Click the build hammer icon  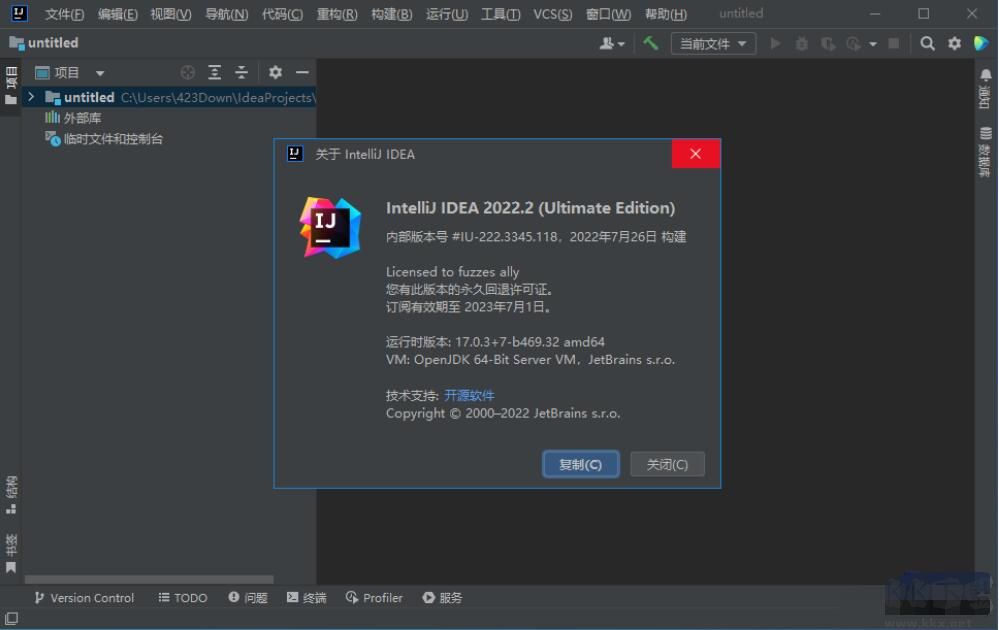click(649, 43)
